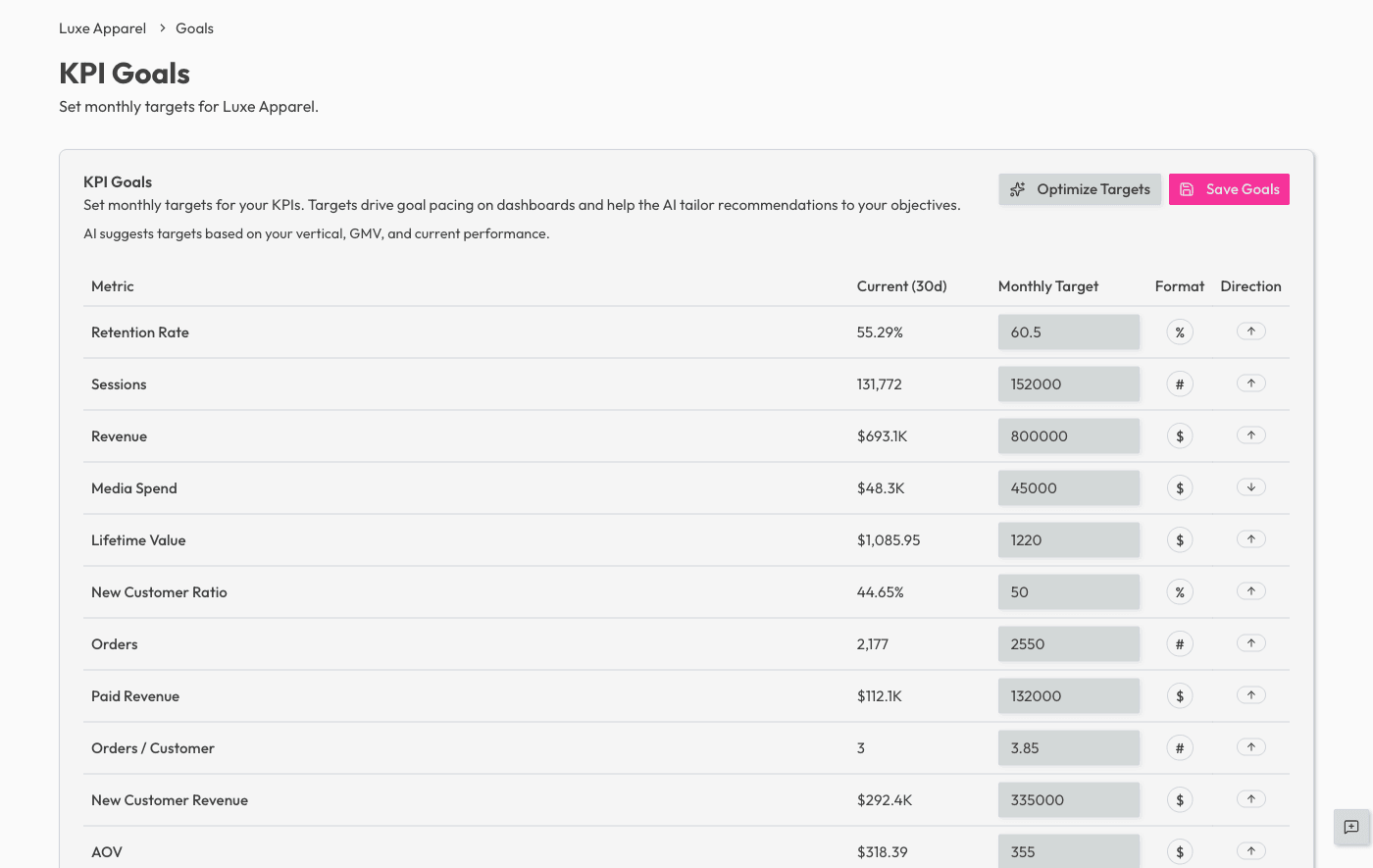Click the Monthly Target field for Sessions
The width and height of the screenshot is (1373, 868).
pos(1068,383)
